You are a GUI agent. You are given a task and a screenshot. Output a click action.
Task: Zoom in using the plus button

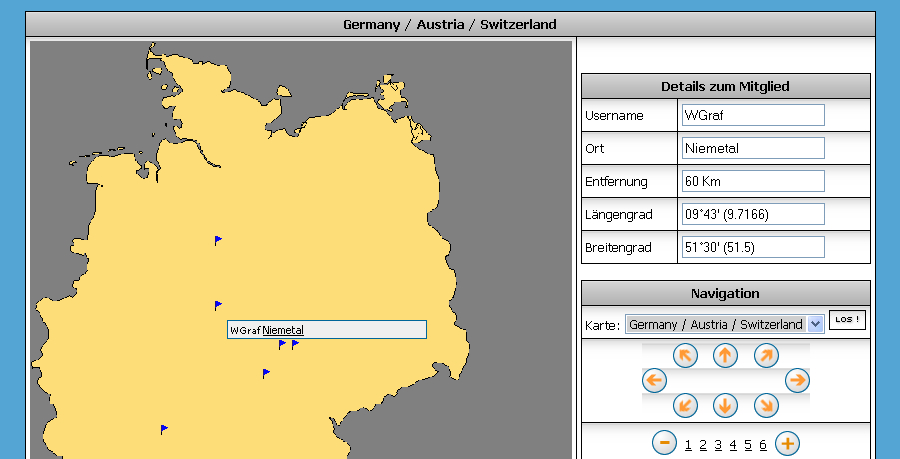(787, 443)
